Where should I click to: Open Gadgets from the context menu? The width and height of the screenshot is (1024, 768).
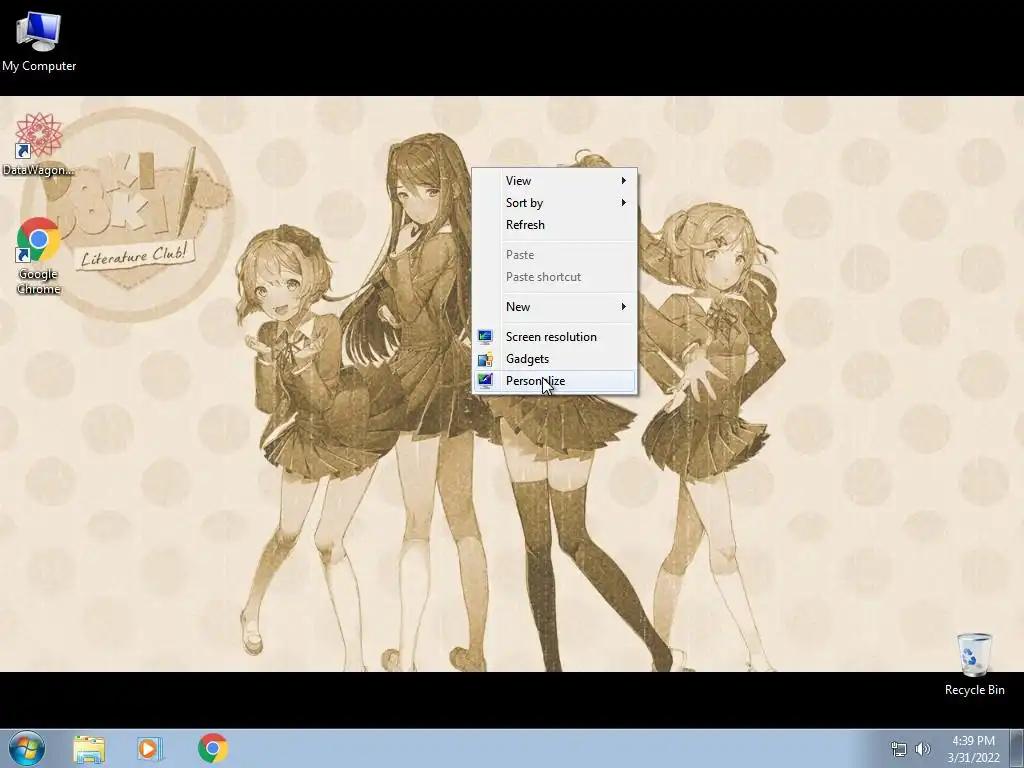tap(554, 359)
